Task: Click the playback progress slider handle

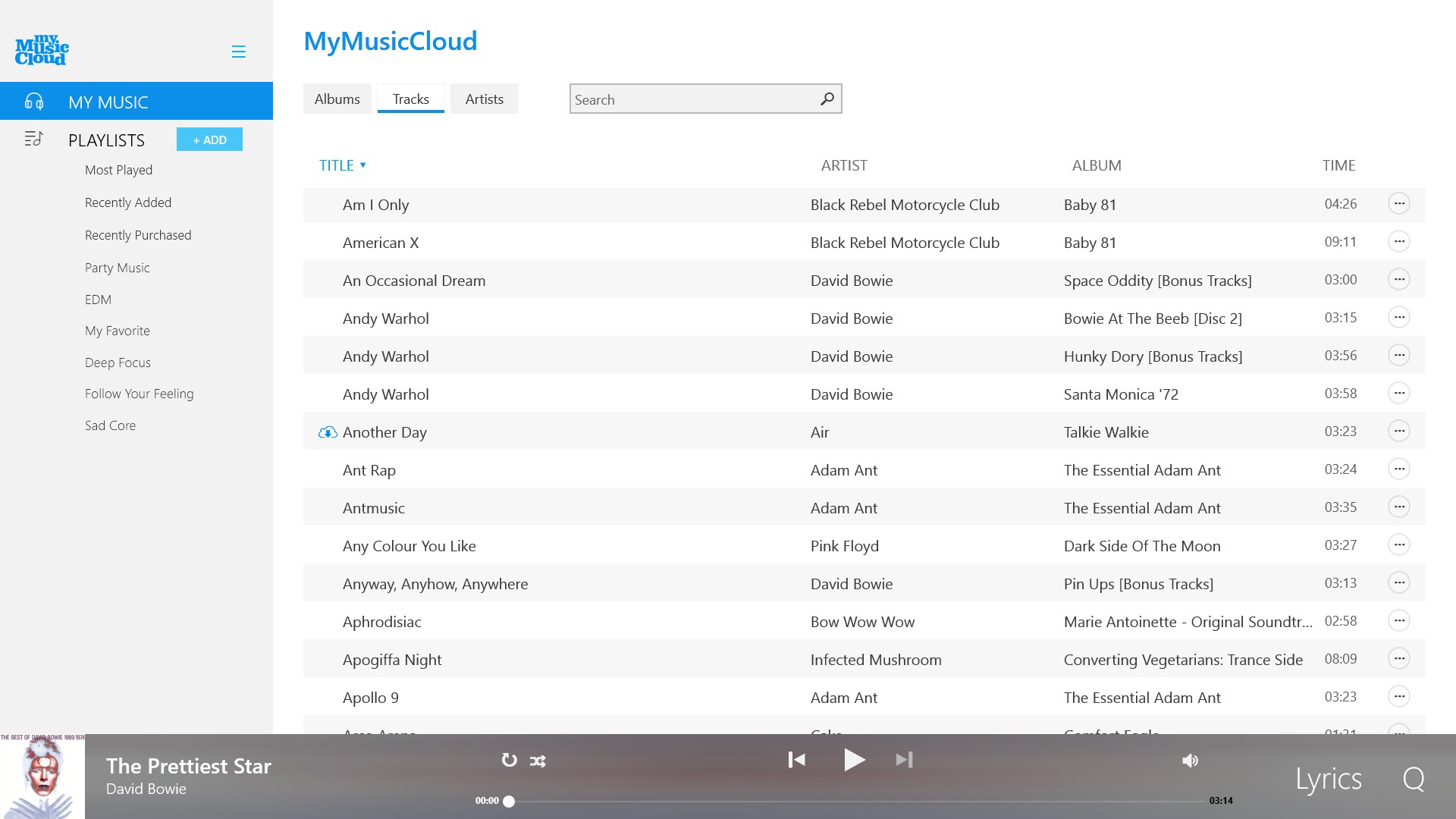Action: 509,801
